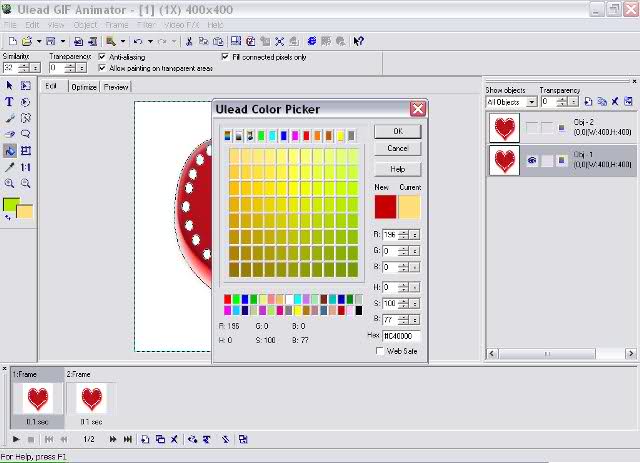640x463 pixels.
Task: Click the Undo arrow icon
Action: [138, 41]
